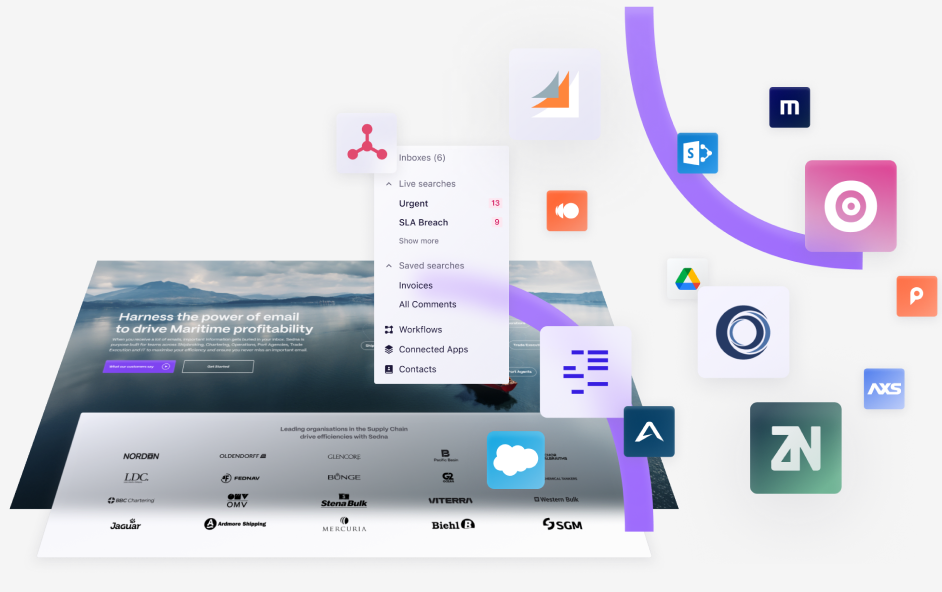Click the Mercuria logo

click(x=344, y=525)
